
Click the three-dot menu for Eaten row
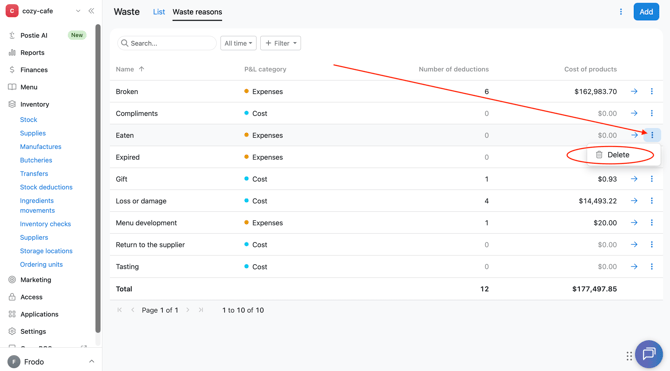[x=652, y=135]
